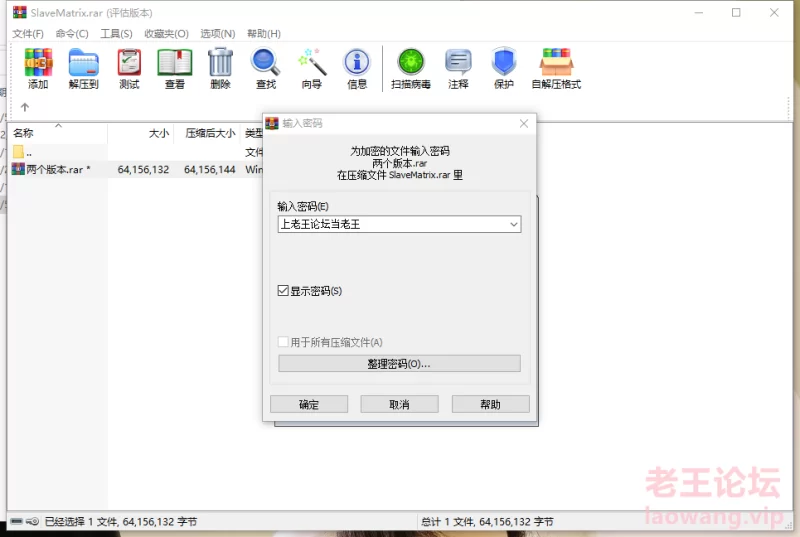
Task: Click the SFX (自解压格式) box icon
Action: pyautogui.click(x=556, y=62)
